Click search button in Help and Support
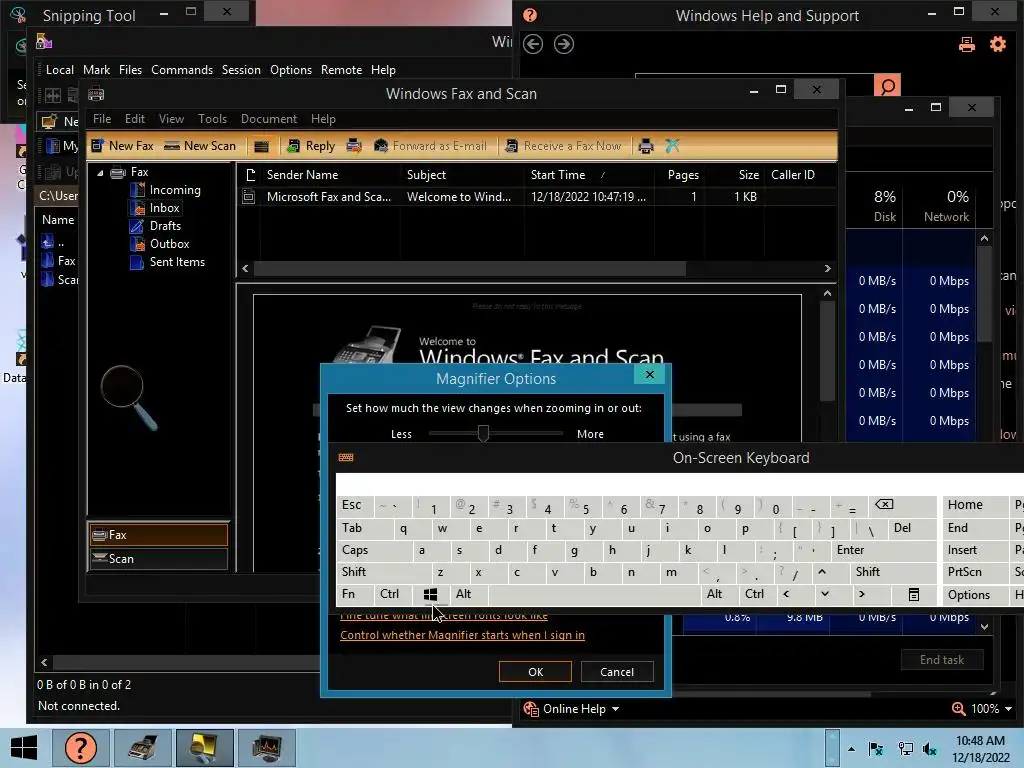Viewport: 1024px width, 768px height. click(x=888, y=86)
